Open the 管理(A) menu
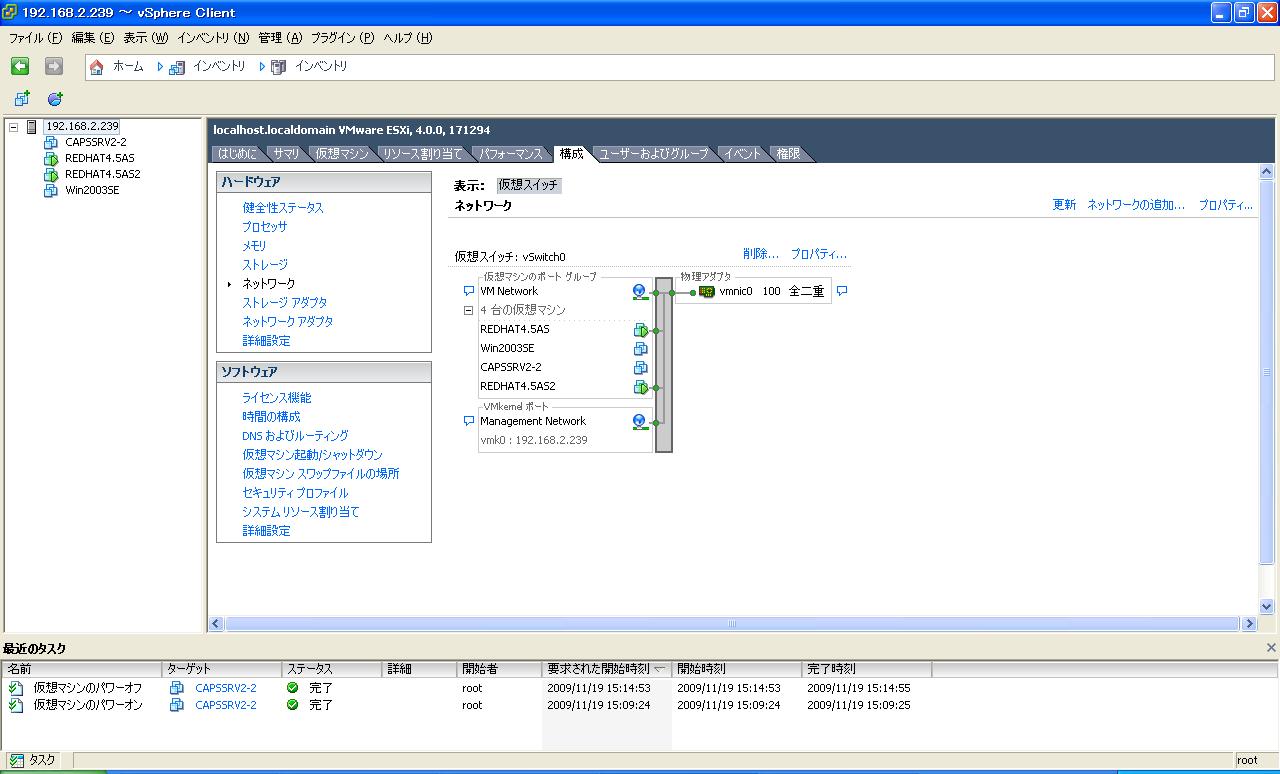Screen dimensions: 1280x774 280,38
